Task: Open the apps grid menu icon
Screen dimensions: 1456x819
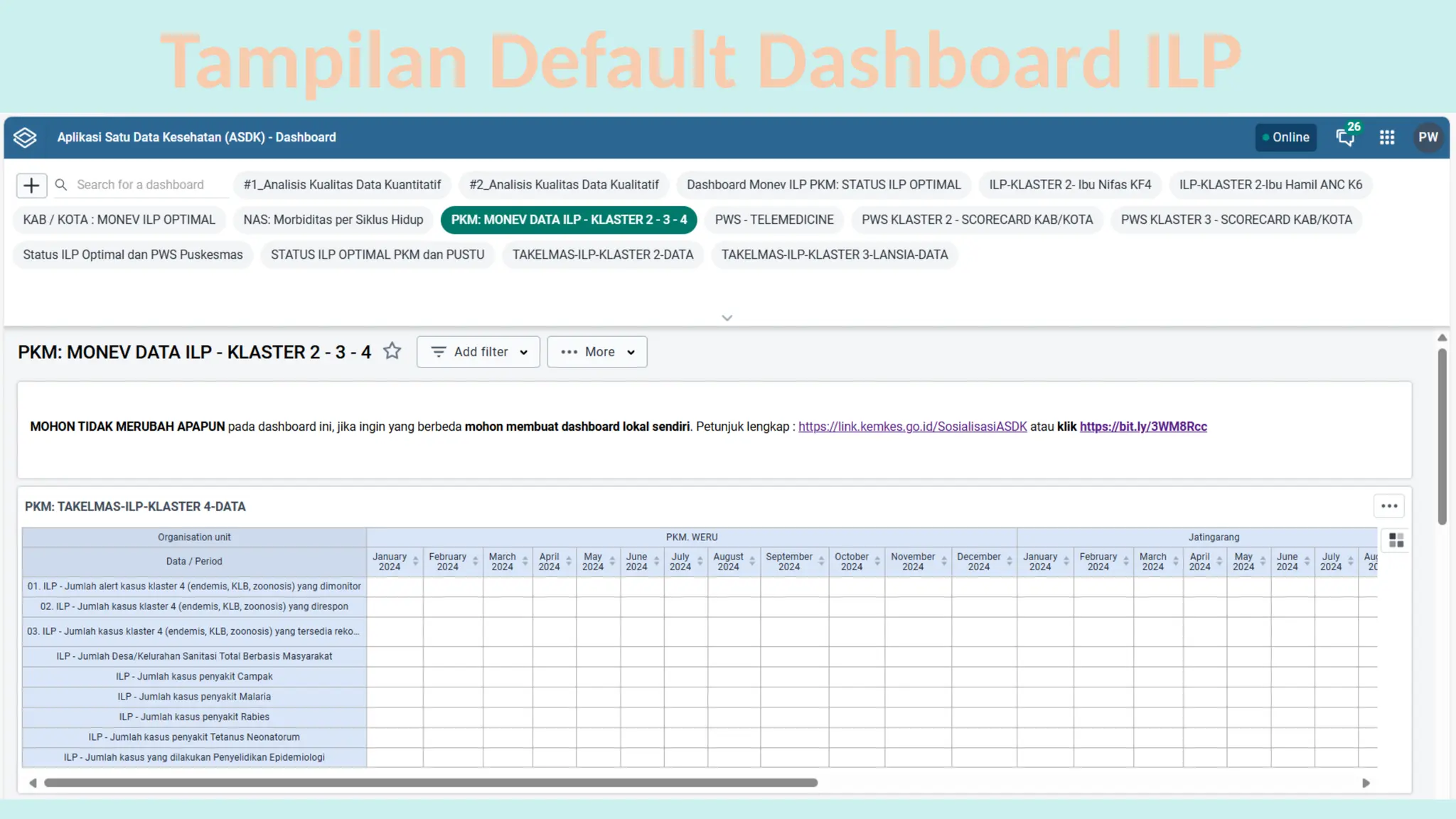Action: coord(1387,137)
